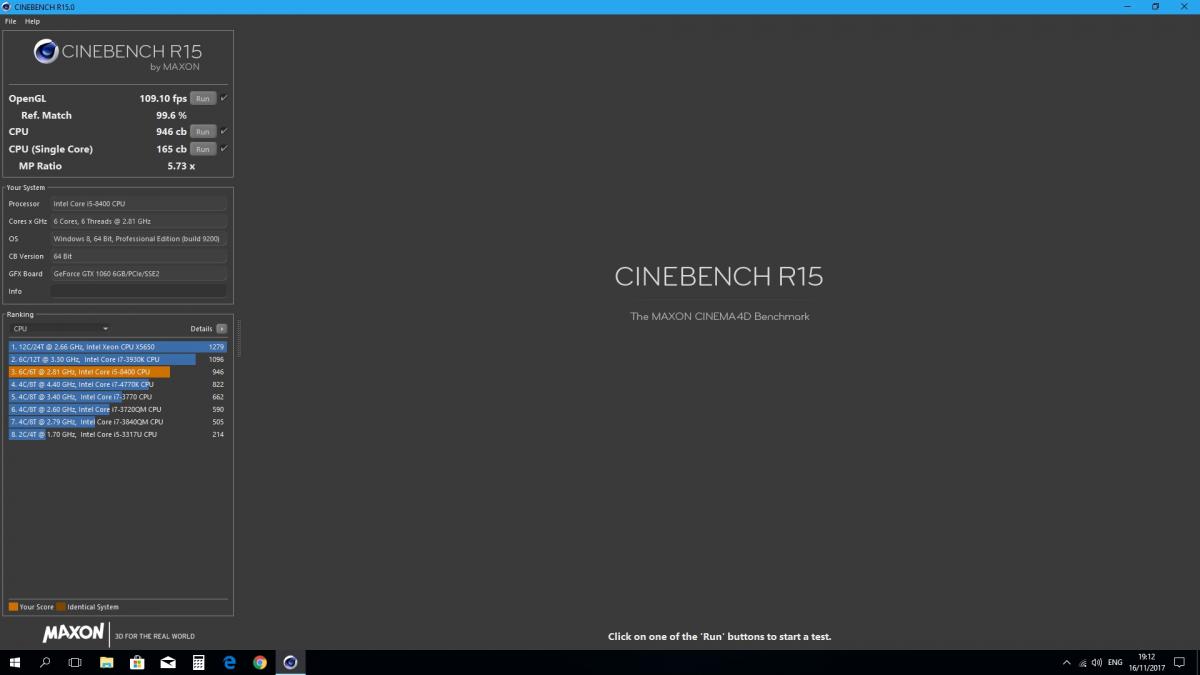This screenshot has width=1200, height=675.
Task: Click the CPU score 946 cb
Action: 171,132
